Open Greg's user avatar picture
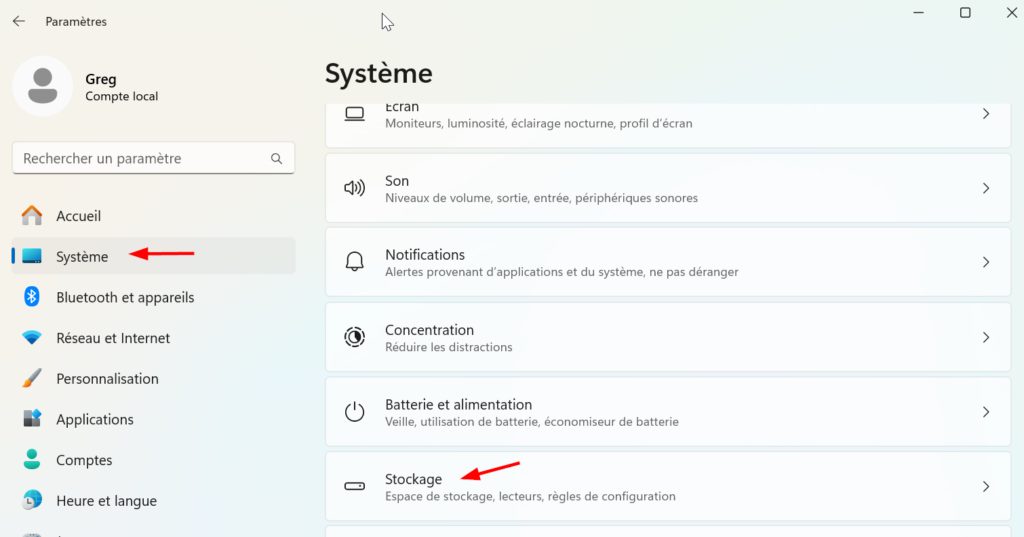Screen dimensions: 1024x537 [x=42, y=86]
